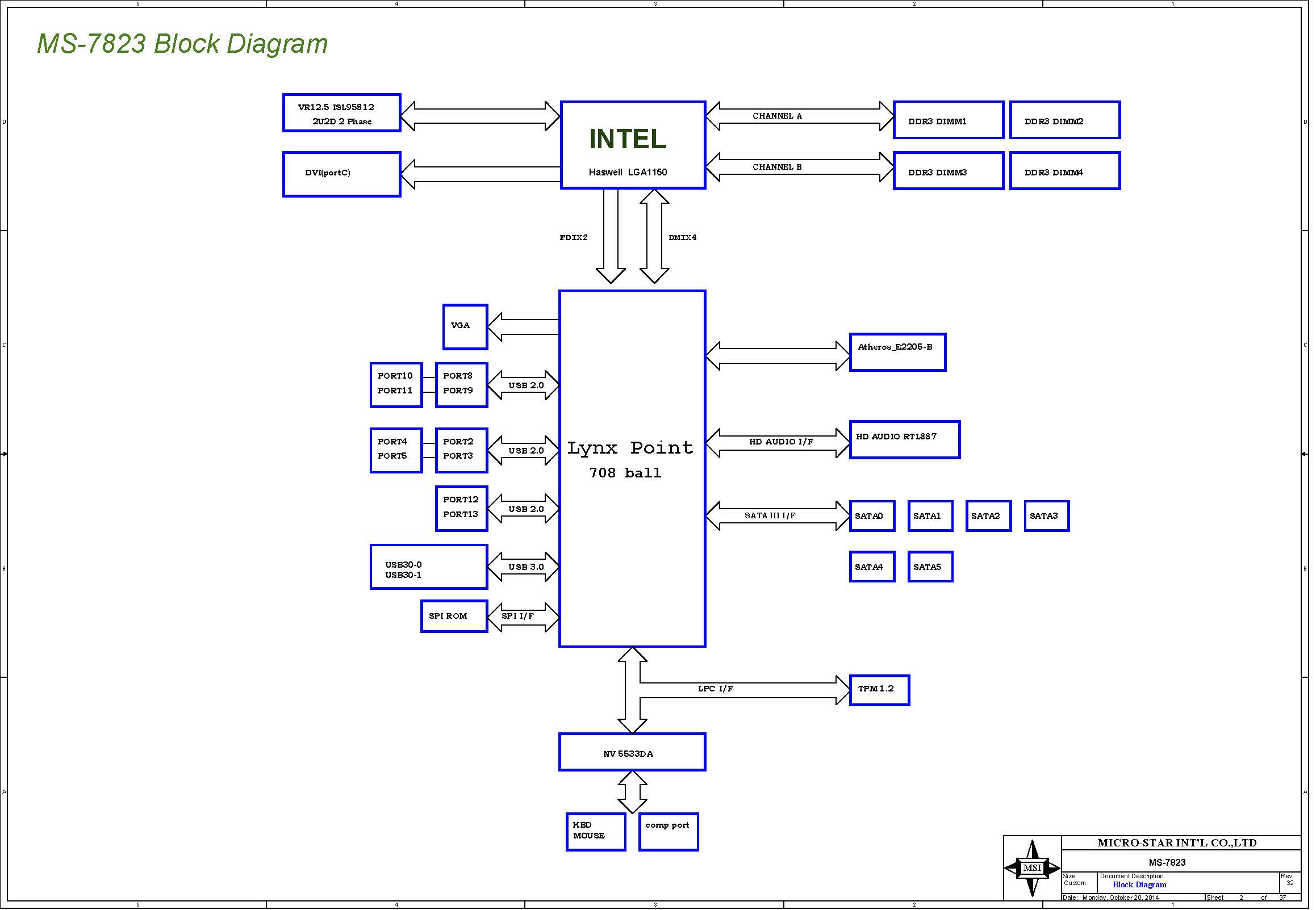
Task: Click the 'MS-7823 Block Diagram' heading
Action: (x=182, y=44)
